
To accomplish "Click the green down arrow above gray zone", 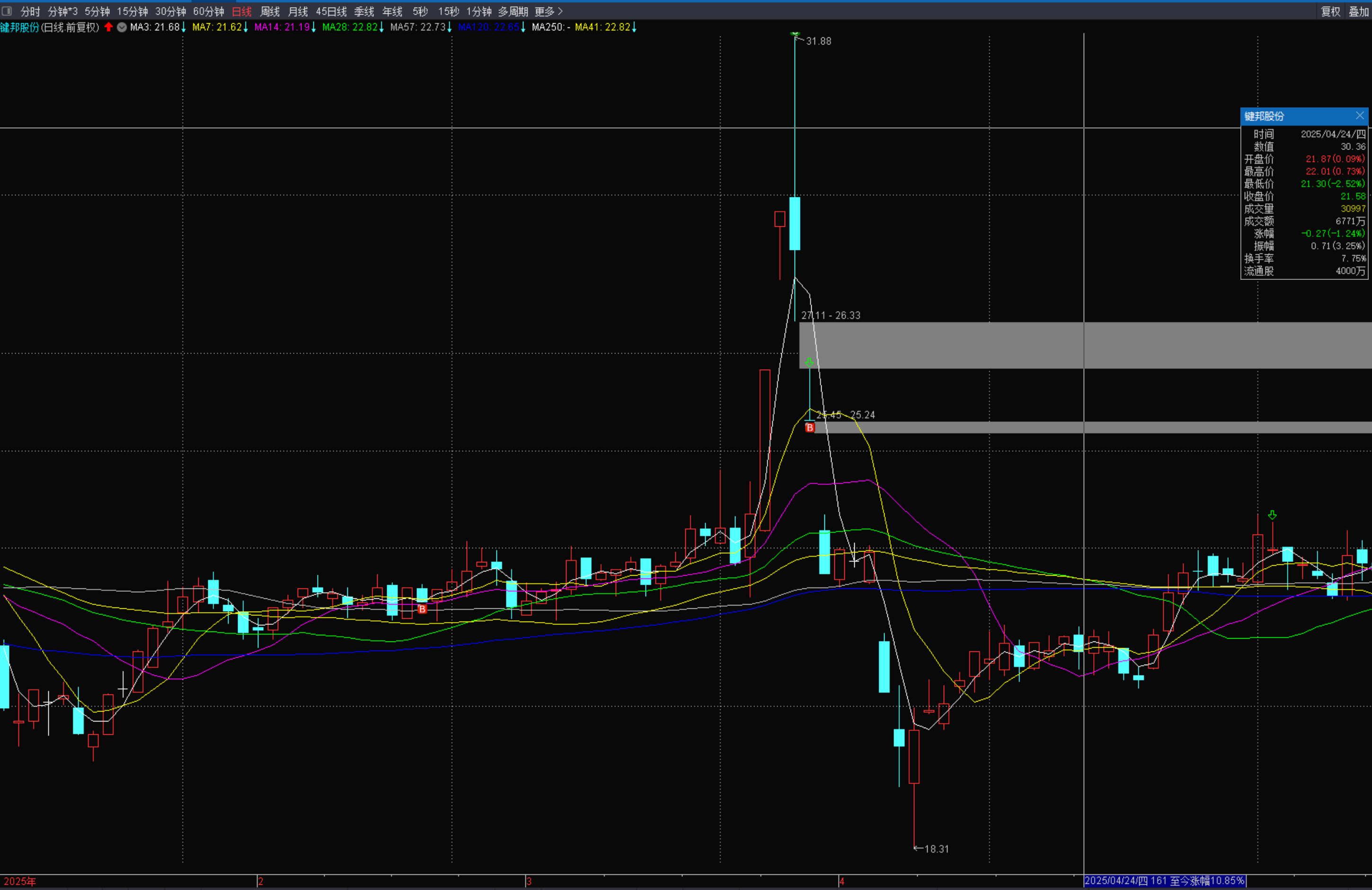I will [x=809, y=362].
